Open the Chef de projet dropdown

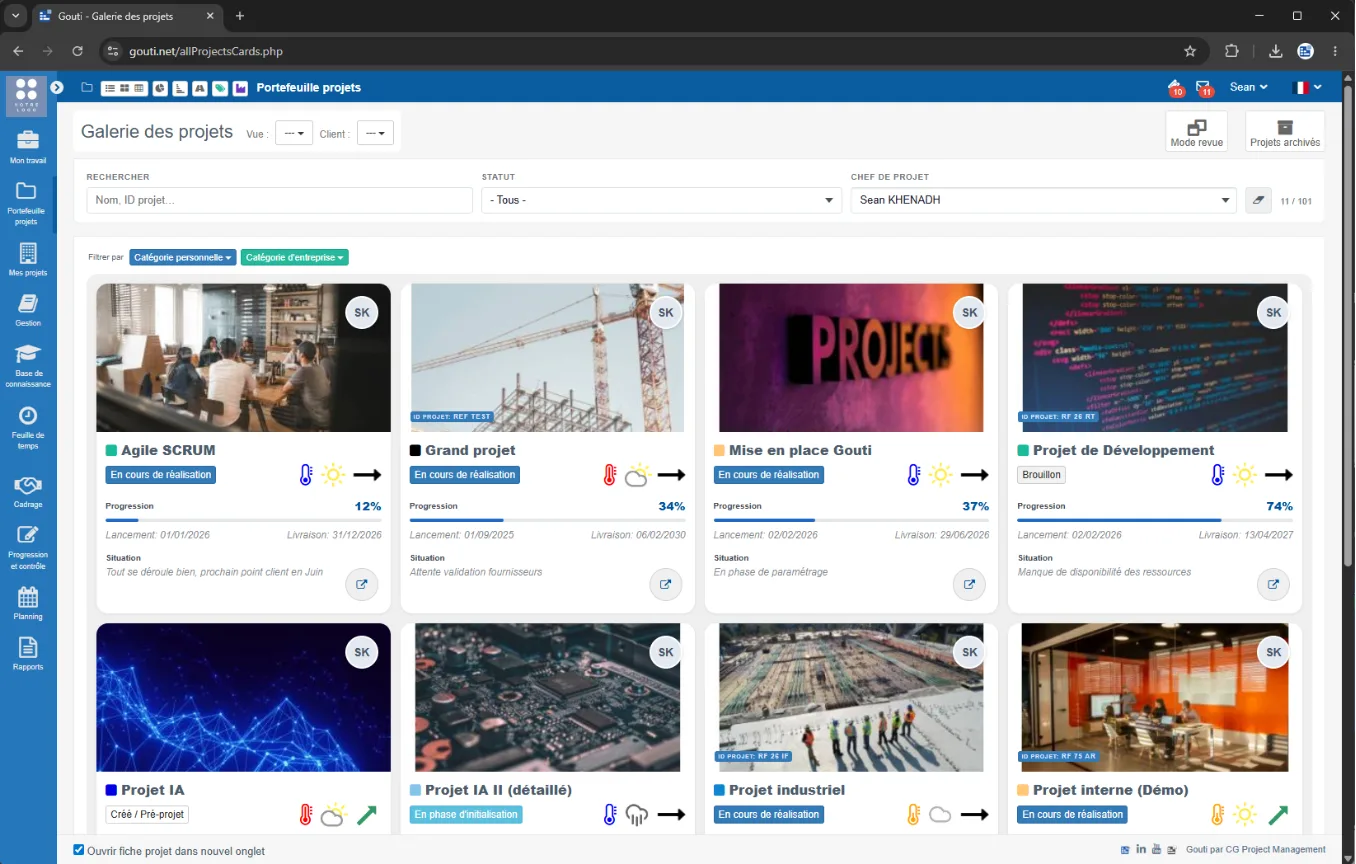pyautogui.click(x=1044, y=200)
